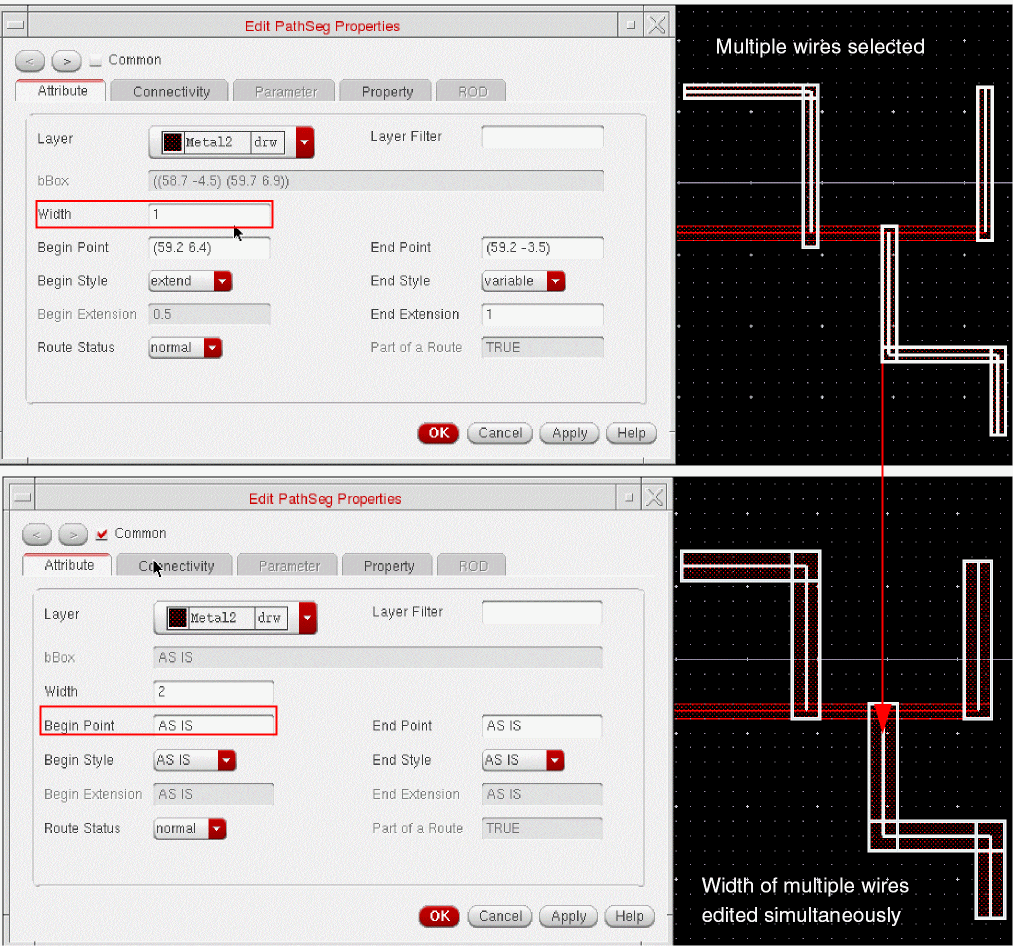Click Begin Point field (59.2 6.4)
Screen dimensions: 1013x946
pyautogui.click(x=209, y=247)
